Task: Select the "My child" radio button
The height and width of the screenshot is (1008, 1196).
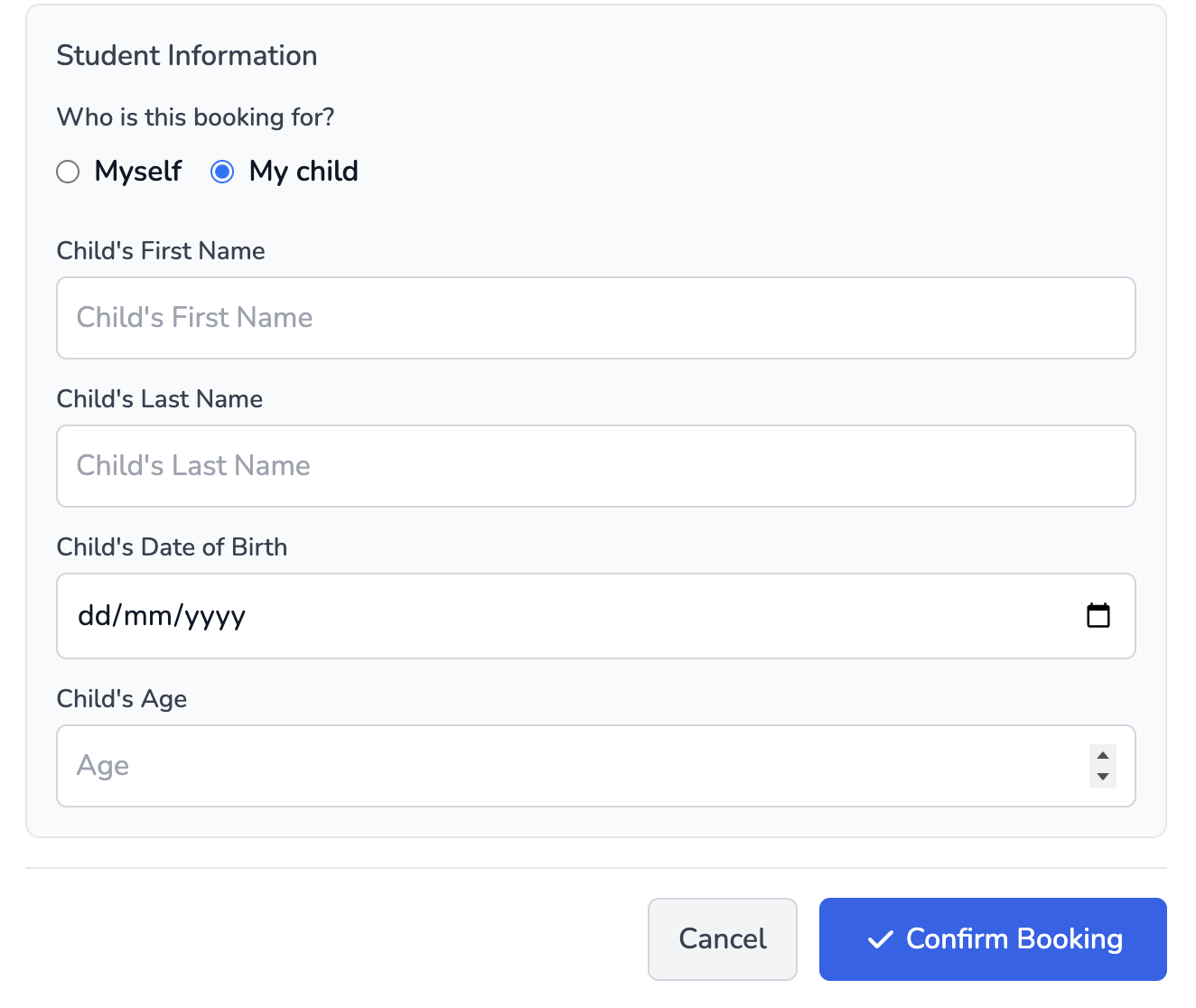Action: (x=222, y=172)
